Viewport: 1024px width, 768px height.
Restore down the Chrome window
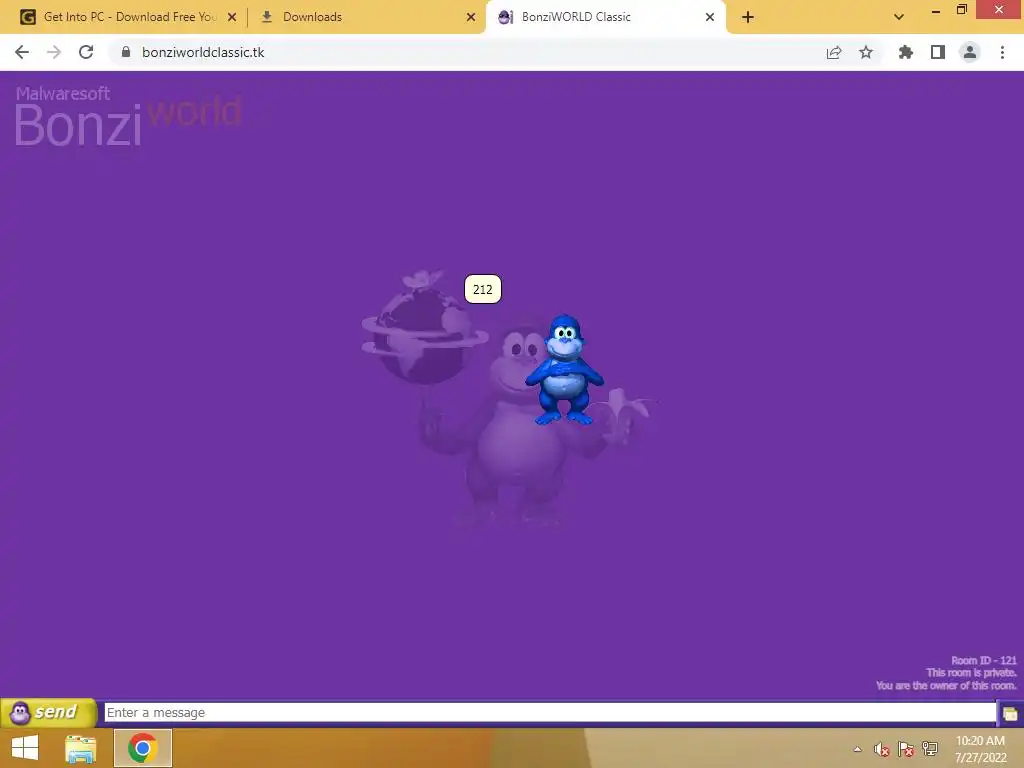[x=961, y=10]
